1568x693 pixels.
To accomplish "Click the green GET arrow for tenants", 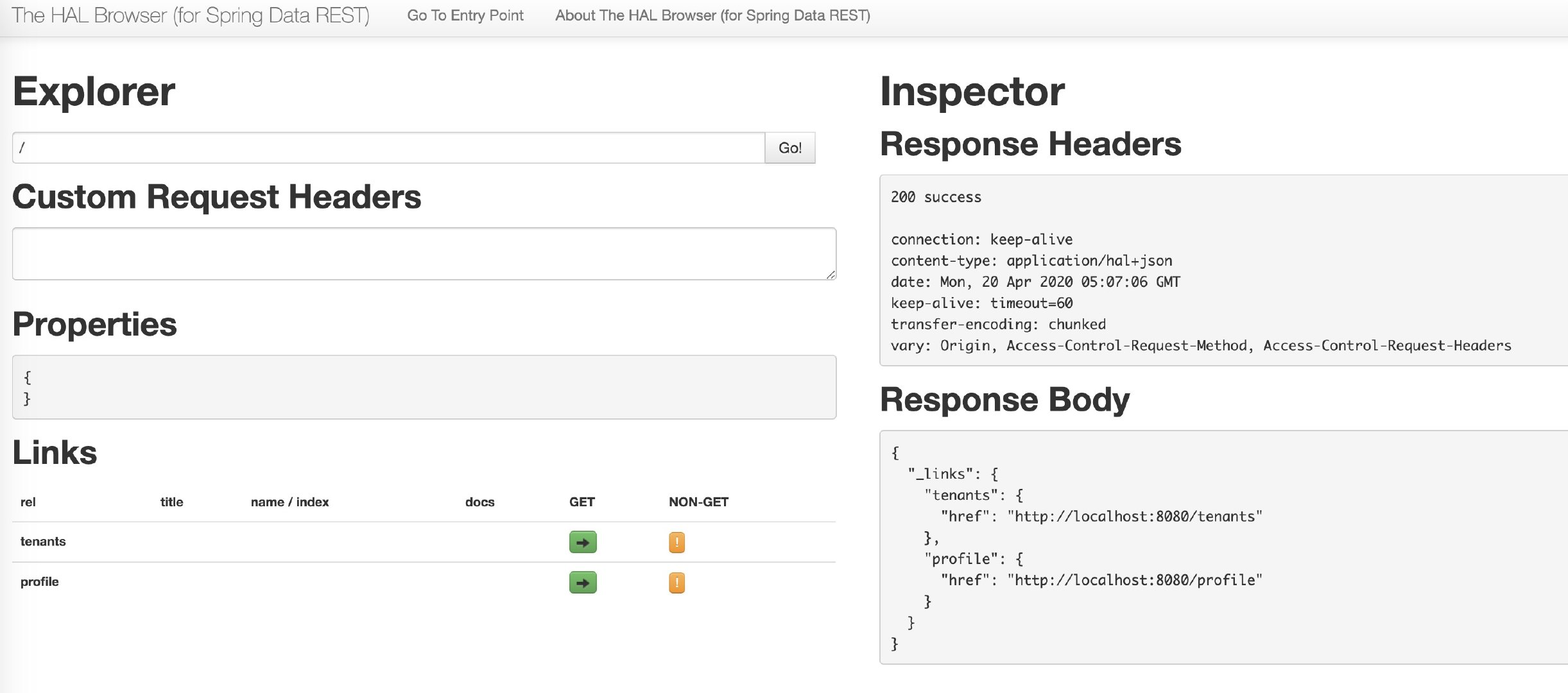I will click(582, 542).
